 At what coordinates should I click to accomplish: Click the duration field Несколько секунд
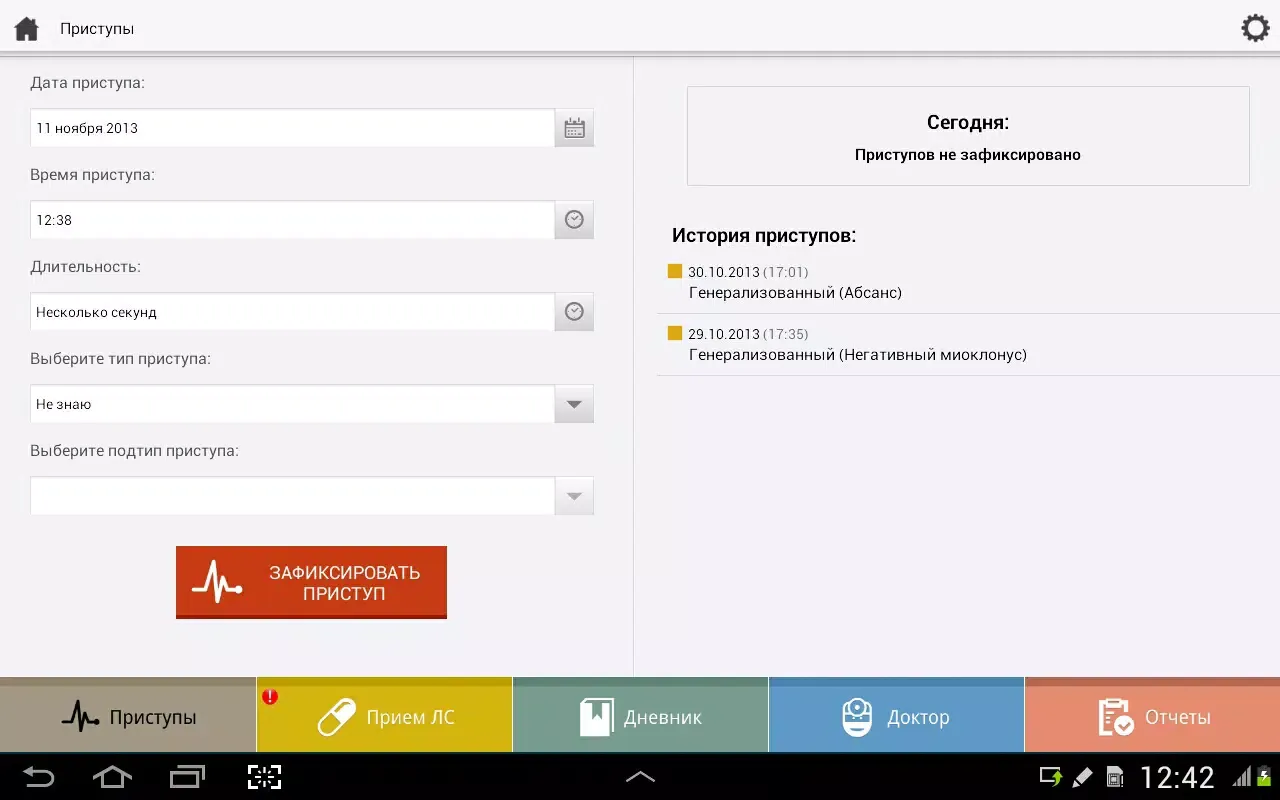tap(292, 312)
